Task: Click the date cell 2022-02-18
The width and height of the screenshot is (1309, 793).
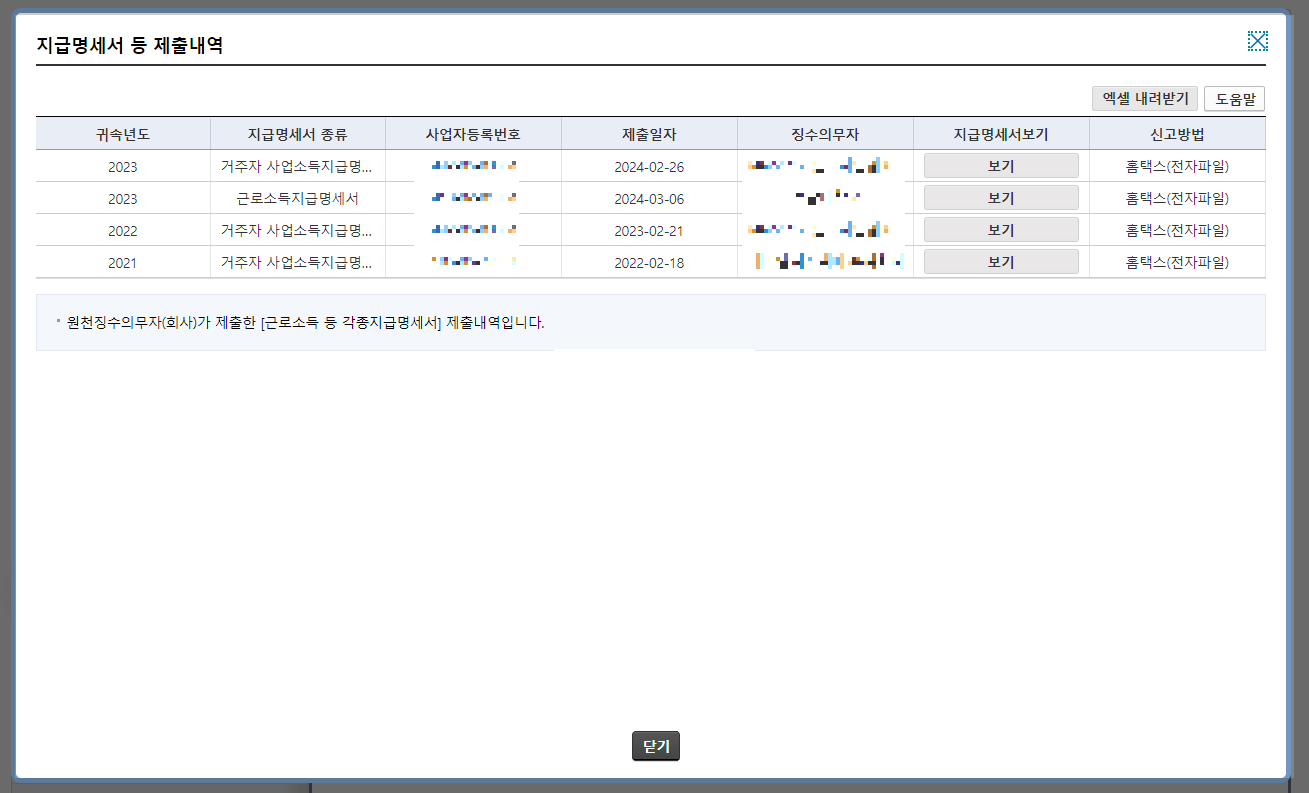Action: 649,263
